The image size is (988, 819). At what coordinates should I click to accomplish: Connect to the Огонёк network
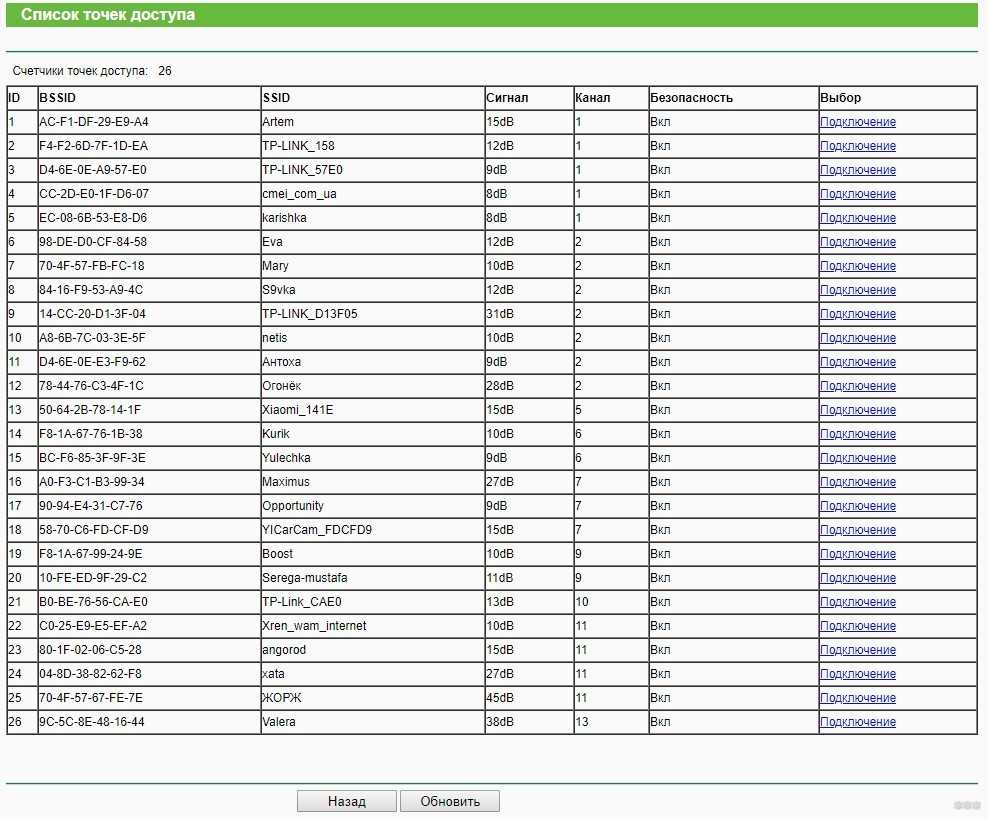[857, 386]
